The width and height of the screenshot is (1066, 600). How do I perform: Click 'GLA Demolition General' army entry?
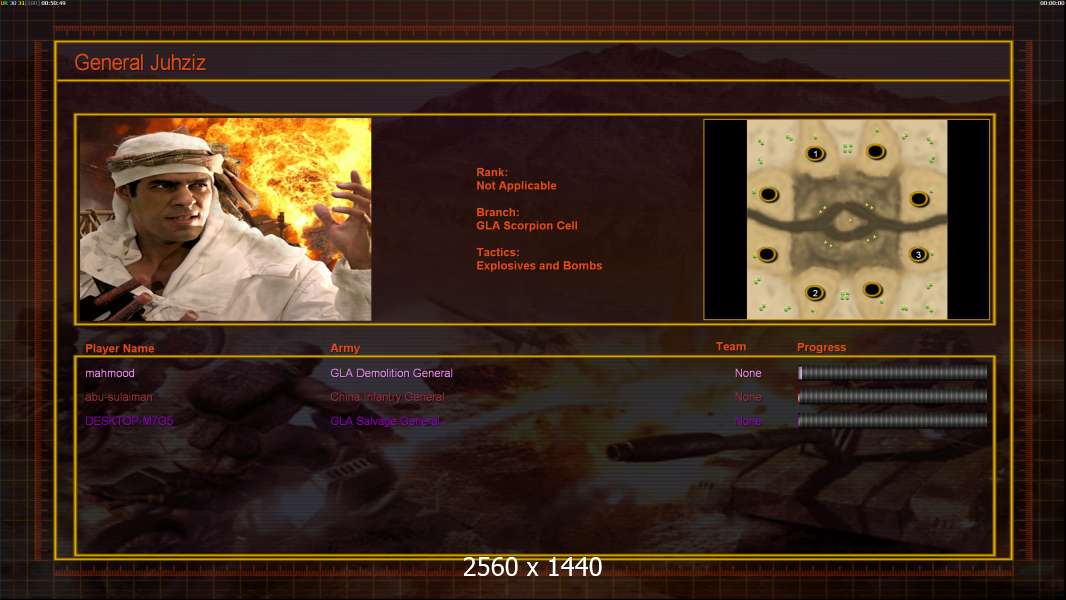point(391,373)
